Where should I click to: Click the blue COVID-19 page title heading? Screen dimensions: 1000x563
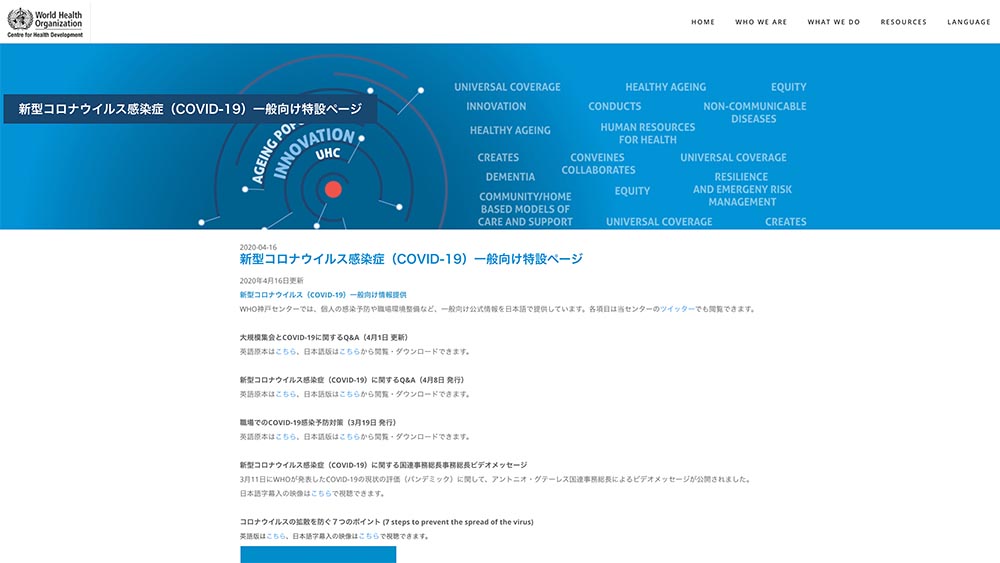coord(411,259)
